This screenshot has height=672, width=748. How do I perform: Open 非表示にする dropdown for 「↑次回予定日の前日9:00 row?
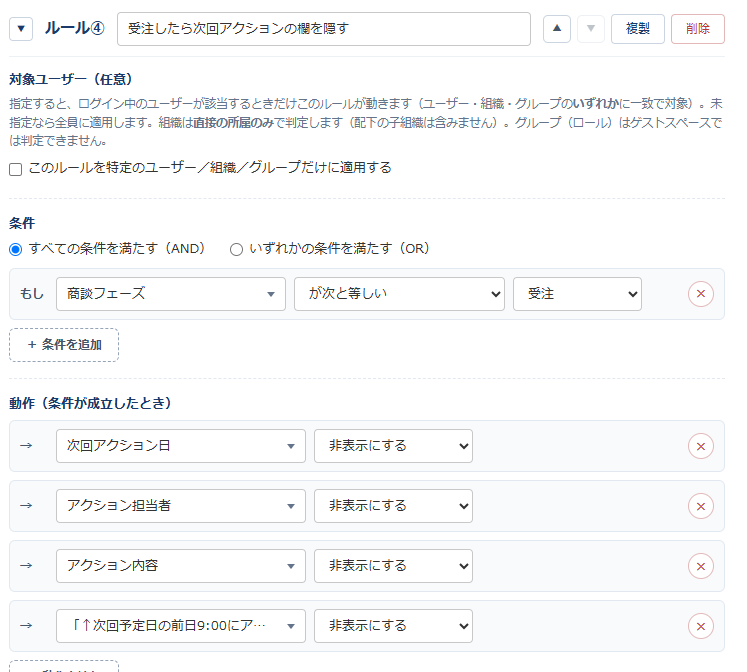[x=393, y=626]
